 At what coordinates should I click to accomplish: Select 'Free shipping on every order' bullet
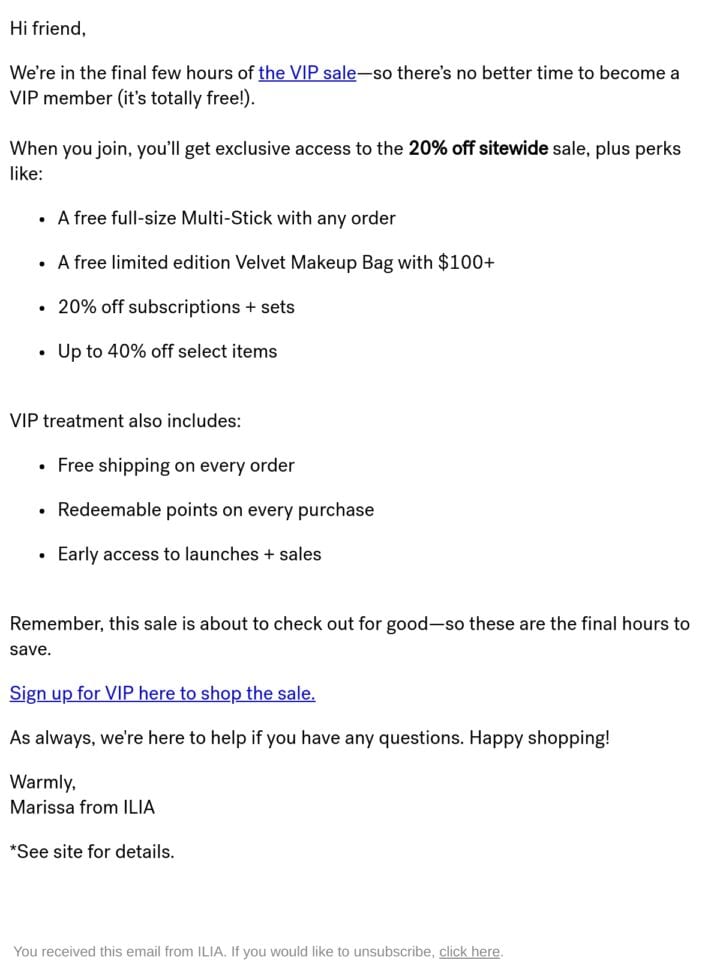[176, 466]
